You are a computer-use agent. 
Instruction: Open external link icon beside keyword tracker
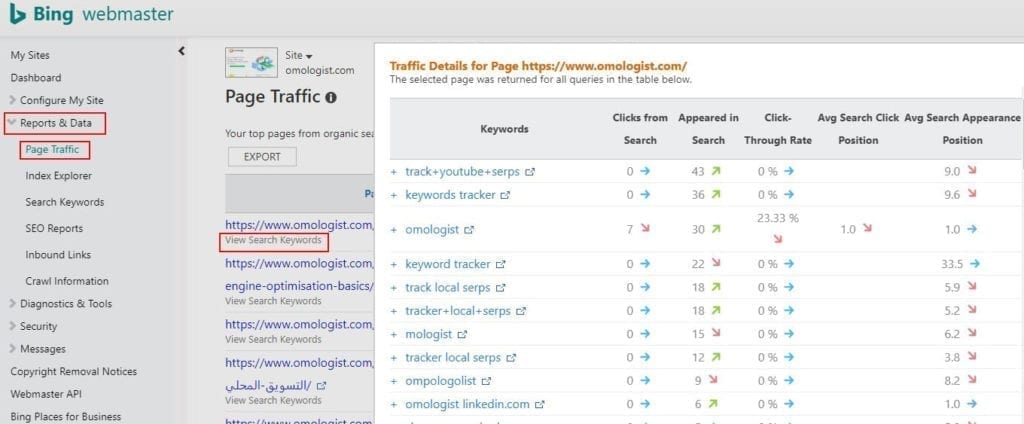500,265
